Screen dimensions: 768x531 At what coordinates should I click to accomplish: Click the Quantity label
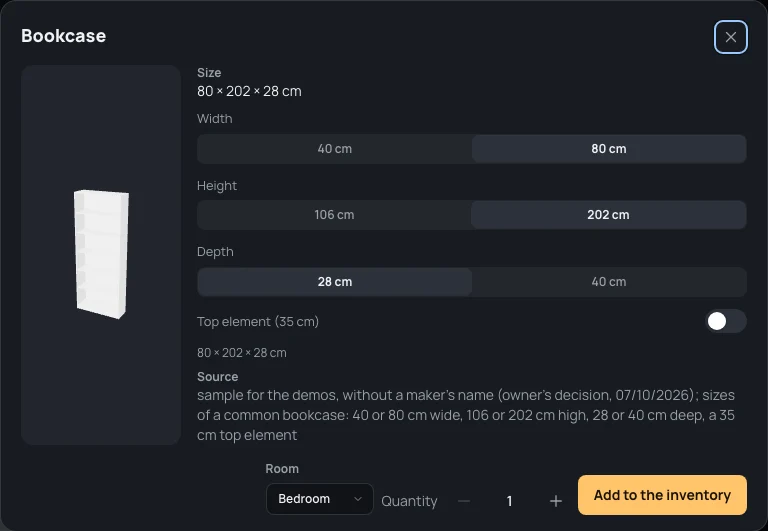(409, 501)
